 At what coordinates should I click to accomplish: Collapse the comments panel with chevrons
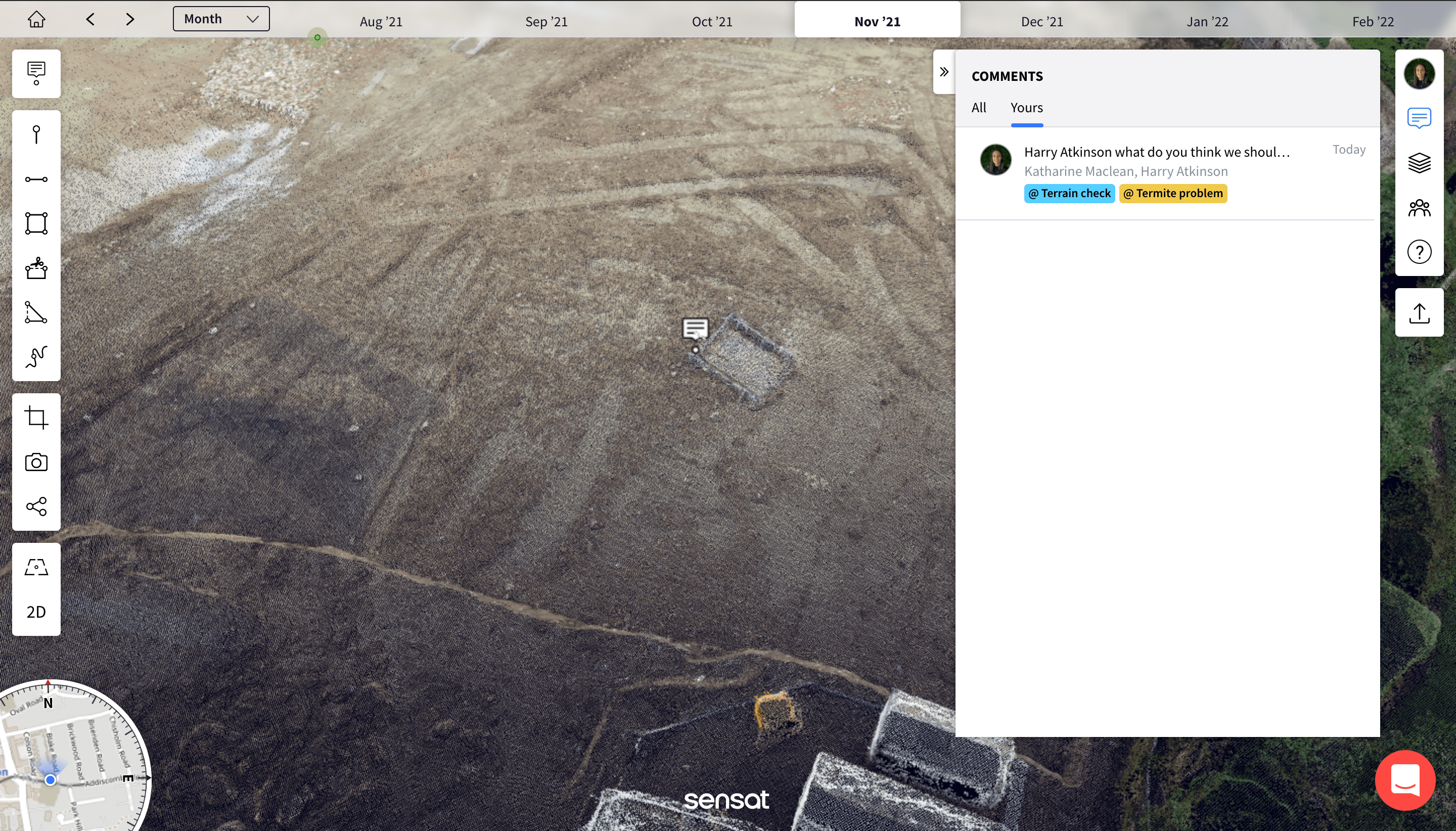943,72
